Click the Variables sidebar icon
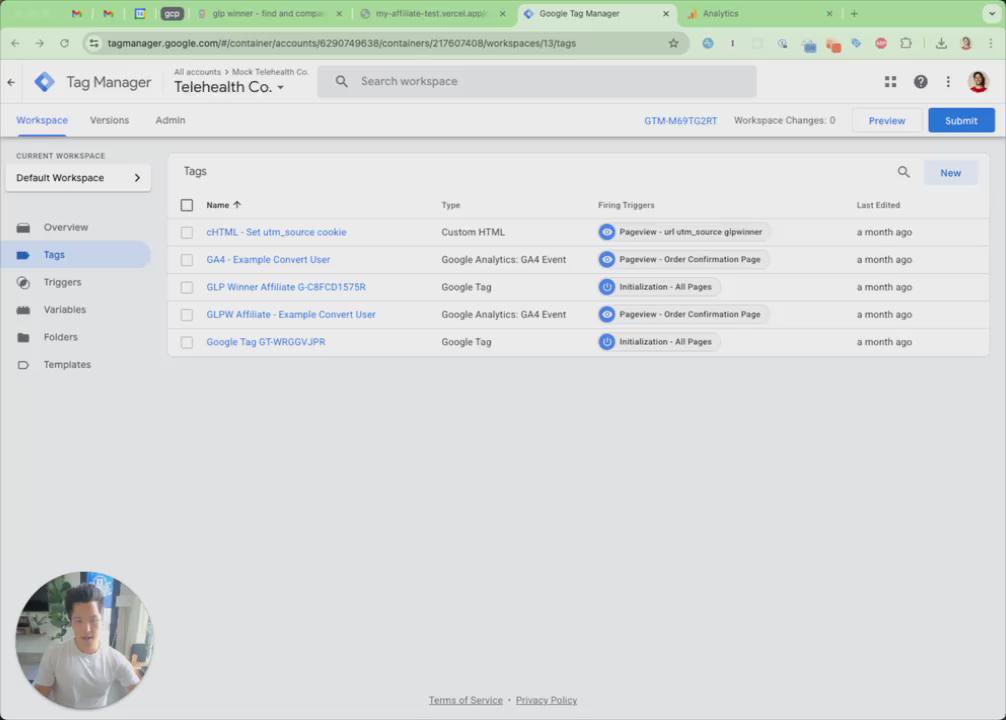Viewport: 1006px width, 720px height. pyautogui.click(x=23, y=310)
